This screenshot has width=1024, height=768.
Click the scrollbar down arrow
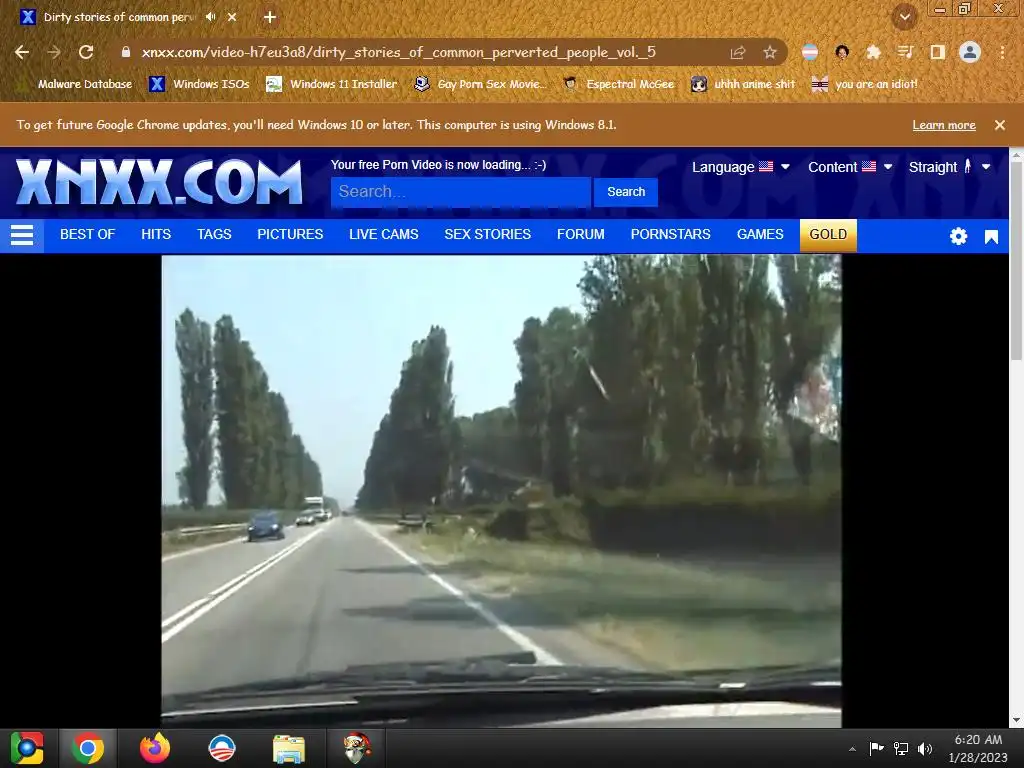1016,720
